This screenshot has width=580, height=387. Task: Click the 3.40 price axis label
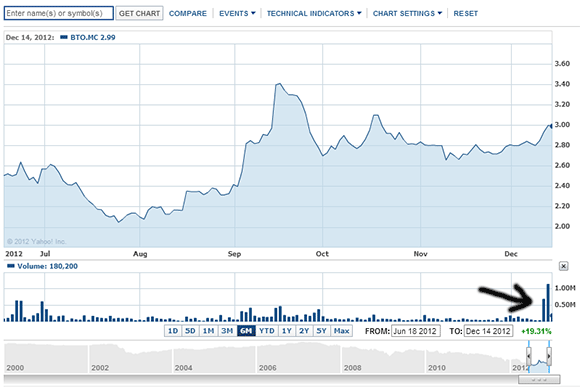point(562,84)
